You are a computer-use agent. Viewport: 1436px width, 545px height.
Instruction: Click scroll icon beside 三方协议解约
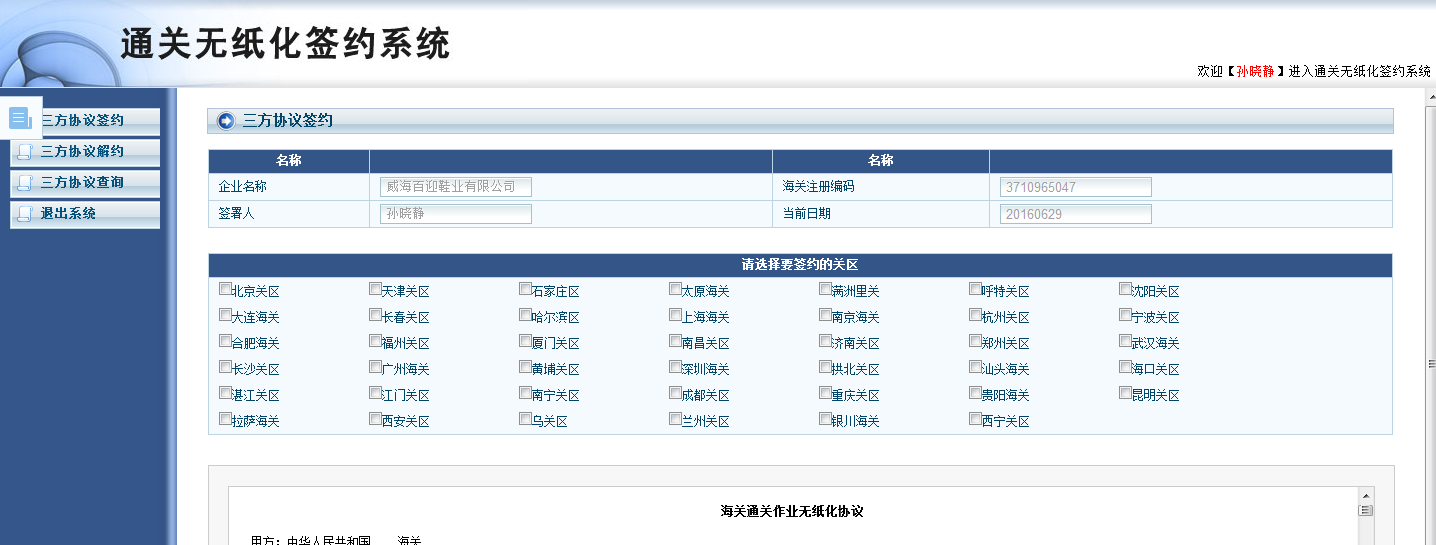point(25,152)
